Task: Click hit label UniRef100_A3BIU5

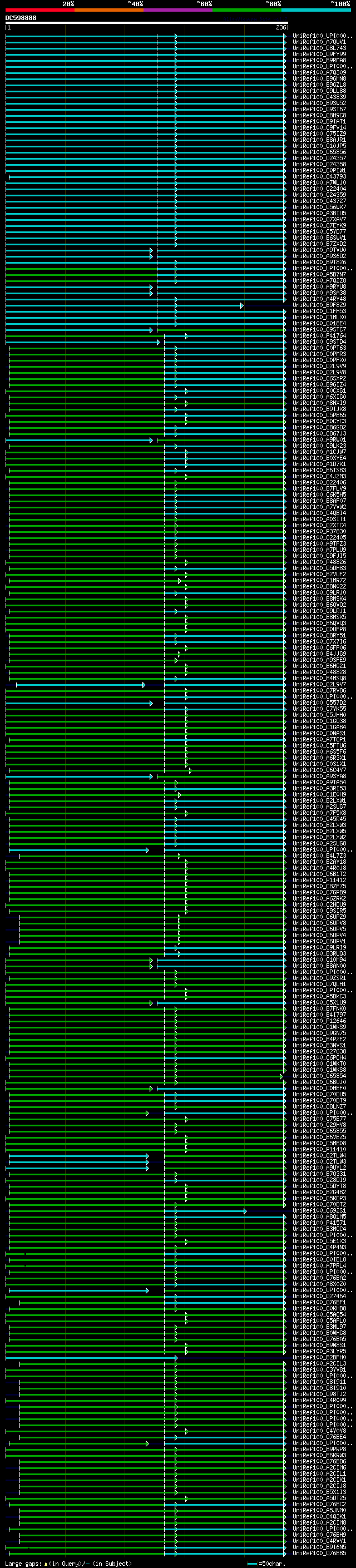Action: pyautogui.click(x=319, y=214)
